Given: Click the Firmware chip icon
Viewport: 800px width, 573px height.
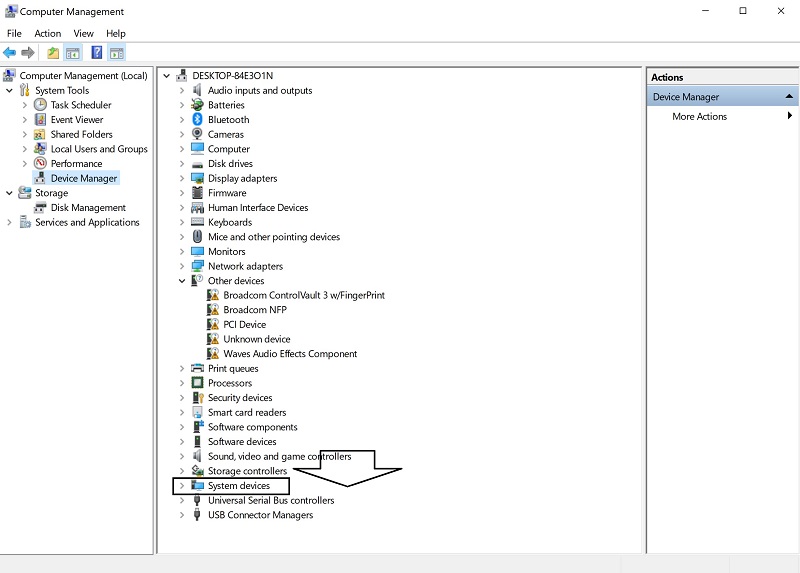Looking at the screenshot, I should [x=197, y=193].
